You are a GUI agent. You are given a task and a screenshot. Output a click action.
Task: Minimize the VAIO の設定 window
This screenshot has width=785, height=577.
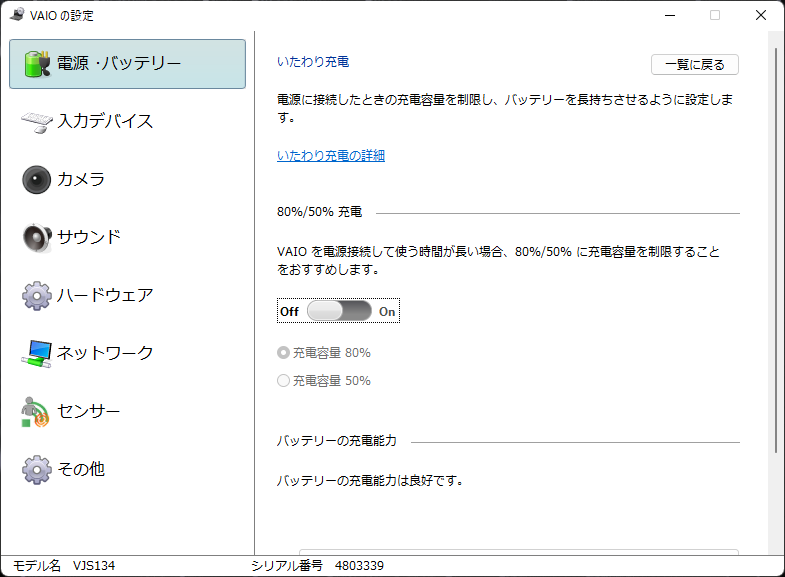pyautogui.click(x=670, y=16)
